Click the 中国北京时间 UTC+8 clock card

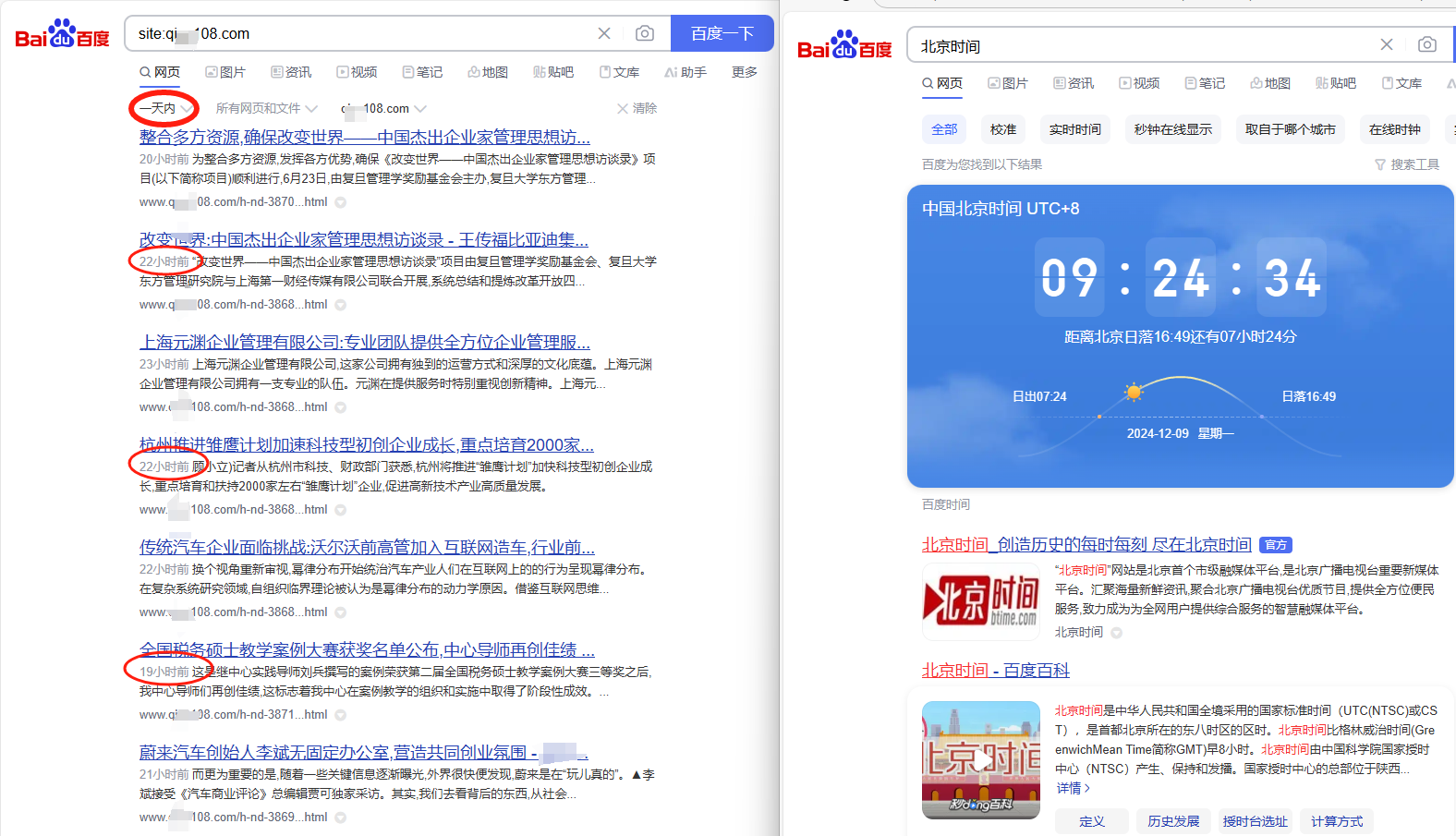click(x=1180, y=336)
